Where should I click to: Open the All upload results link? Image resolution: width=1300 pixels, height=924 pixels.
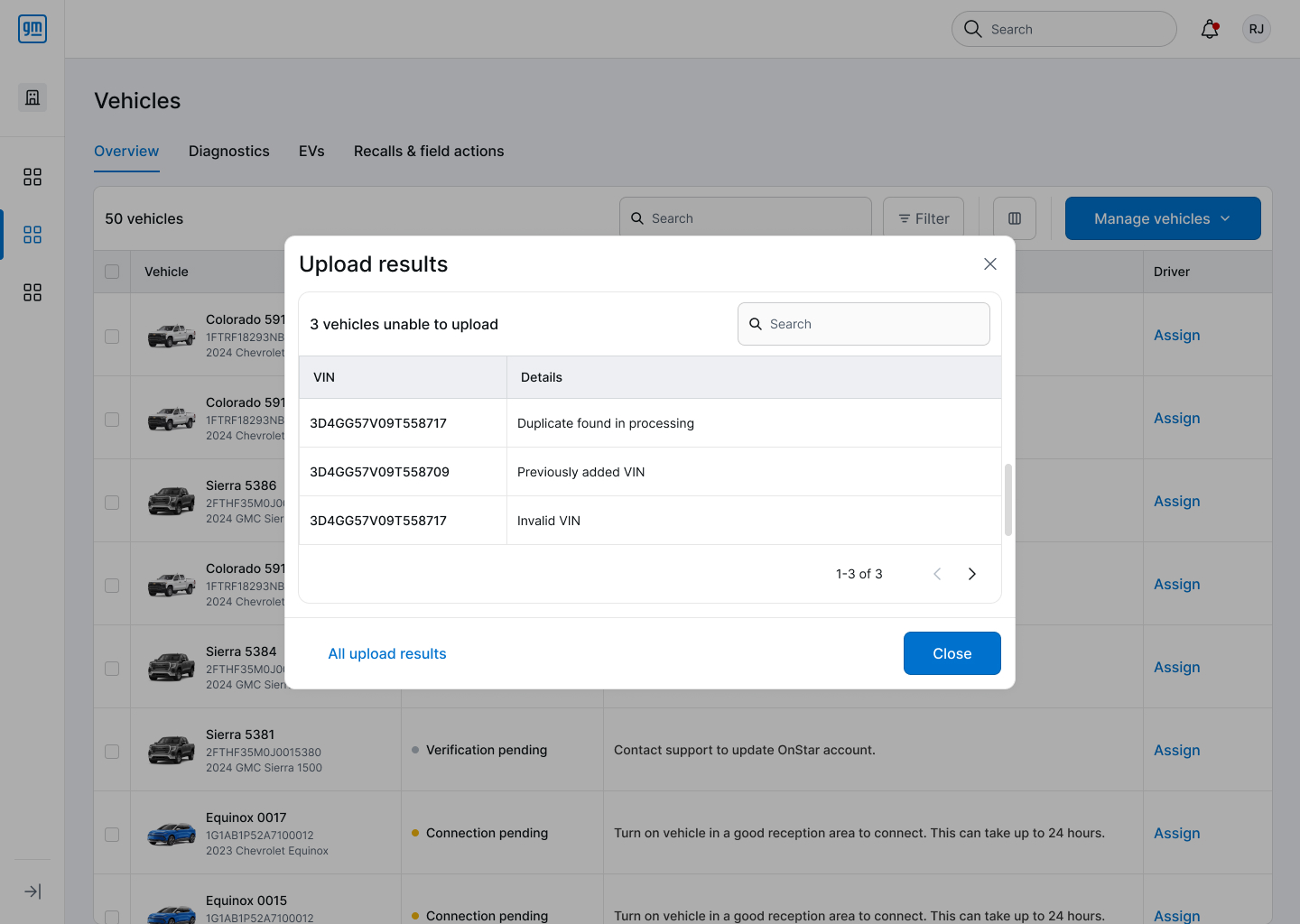387,653
